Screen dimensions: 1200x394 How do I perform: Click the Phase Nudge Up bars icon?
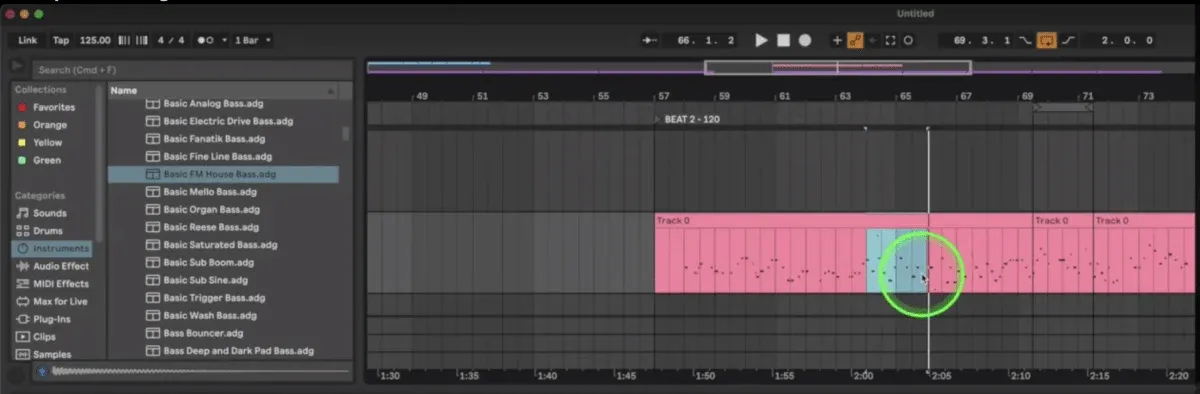tap(141, 40)
